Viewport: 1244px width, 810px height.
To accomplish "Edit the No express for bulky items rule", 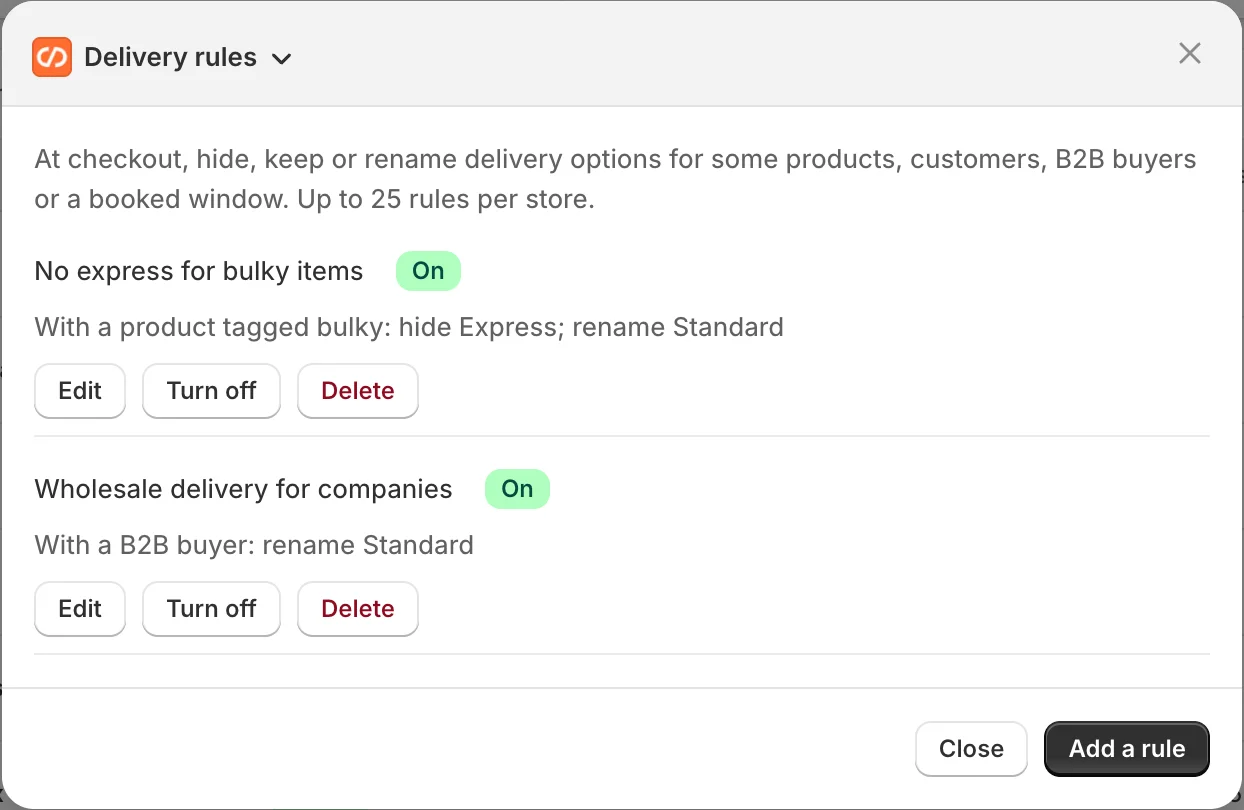I will tap(80, 391).
